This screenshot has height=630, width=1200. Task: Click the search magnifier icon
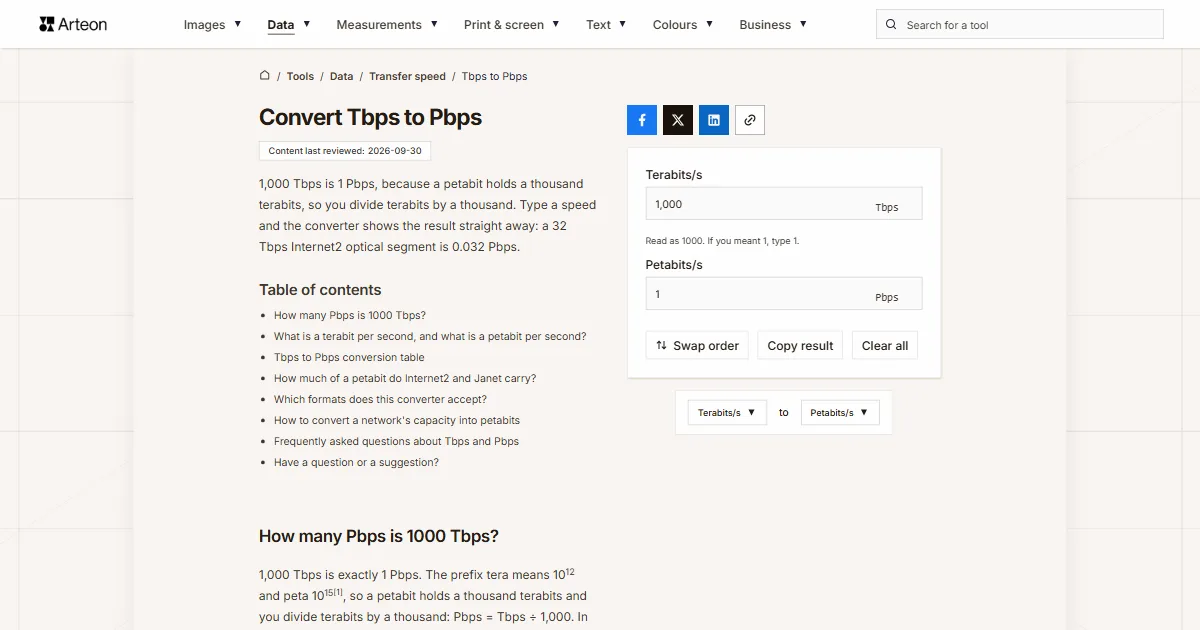click(891, 25)
